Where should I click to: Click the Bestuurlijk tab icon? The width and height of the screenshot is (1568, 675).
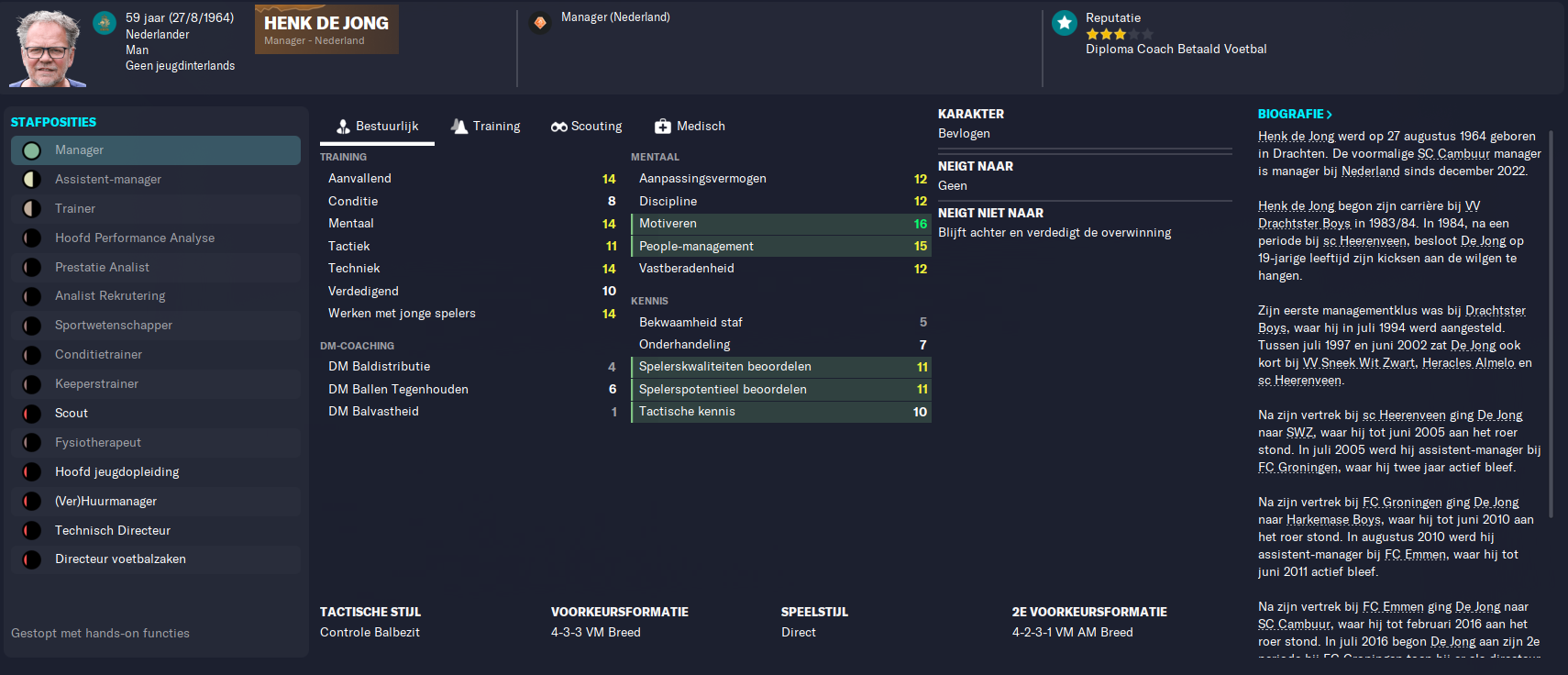coord(343,127)
